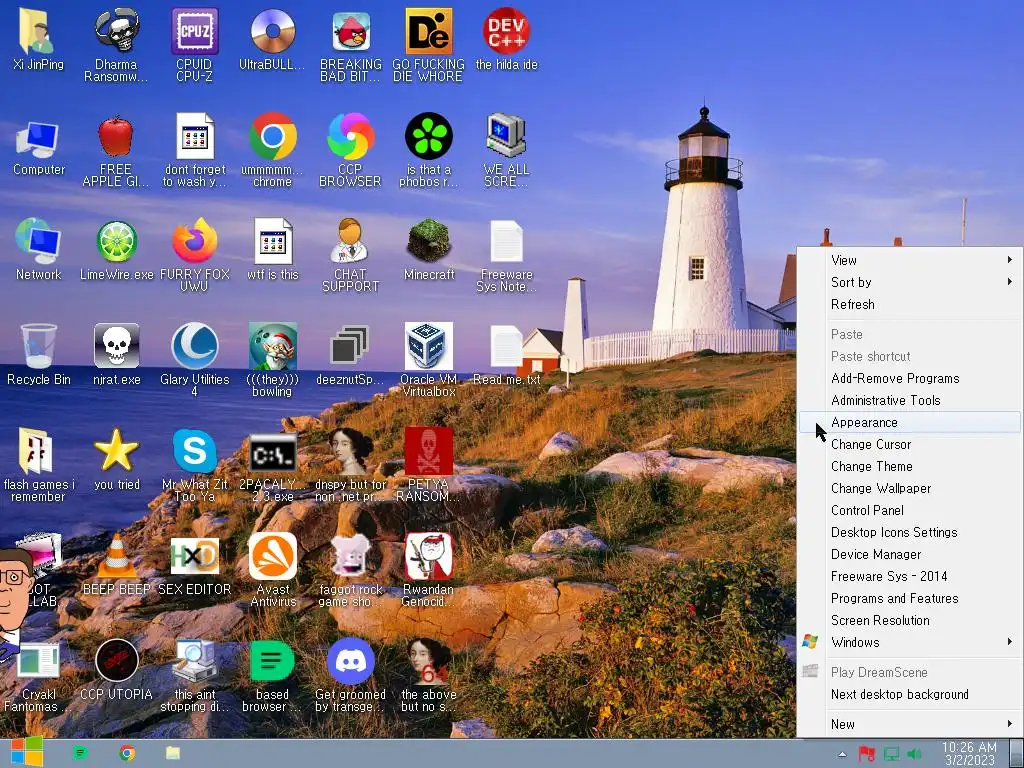Expand the Sort by submenu
The image size is (1024, 768).
pyautogui.click(x=910, y=282)
